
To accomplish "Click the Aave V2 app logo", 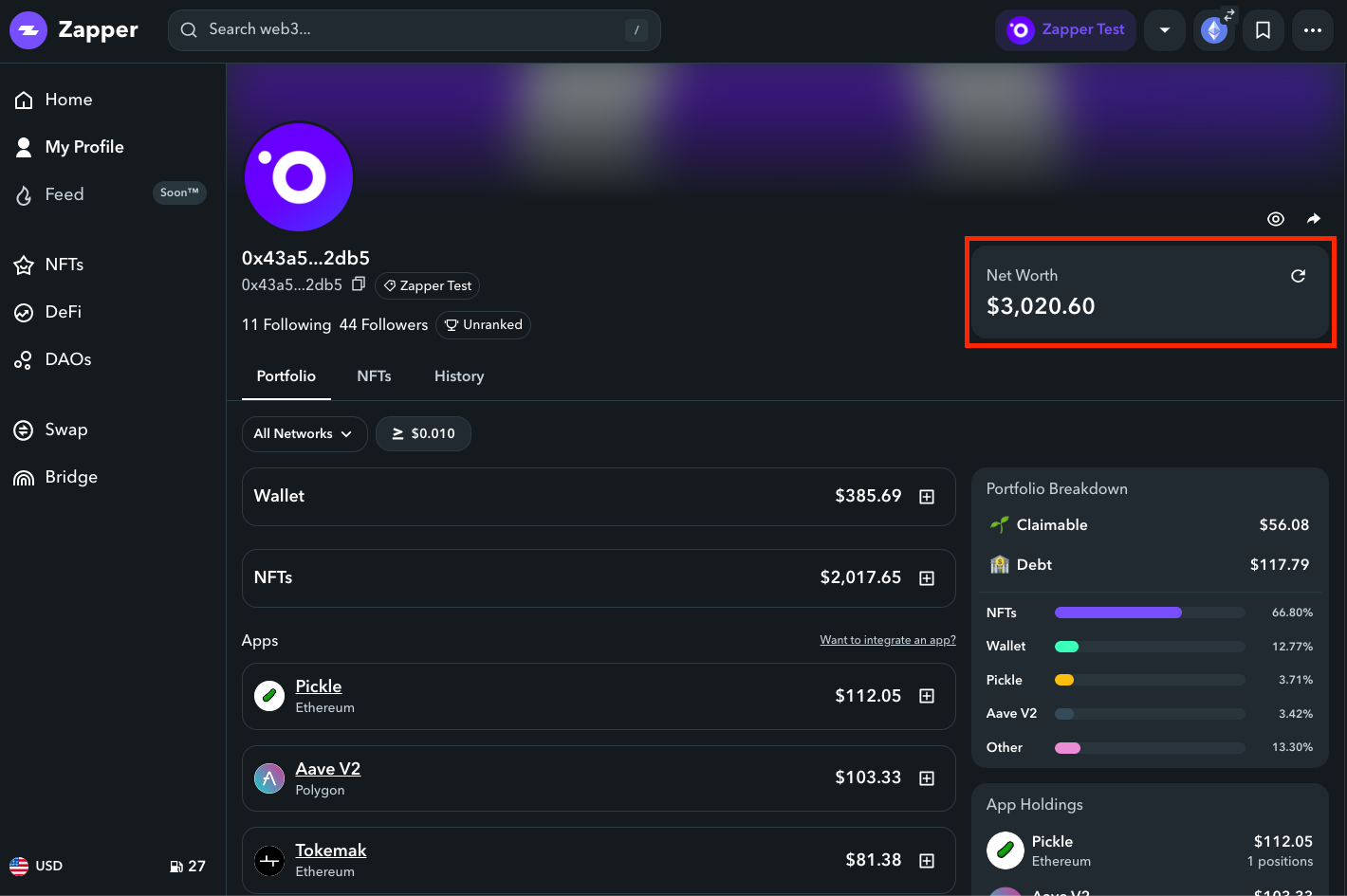I will tap(269, 778).
